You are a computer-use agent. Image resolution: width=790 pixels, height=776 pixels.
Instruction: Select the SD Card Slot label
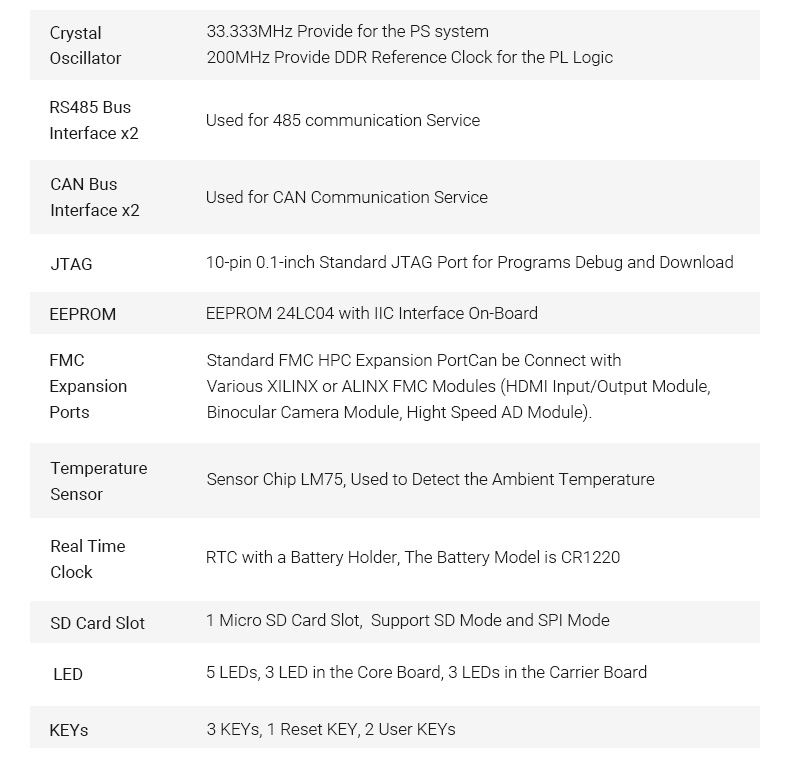click(97, 623)
